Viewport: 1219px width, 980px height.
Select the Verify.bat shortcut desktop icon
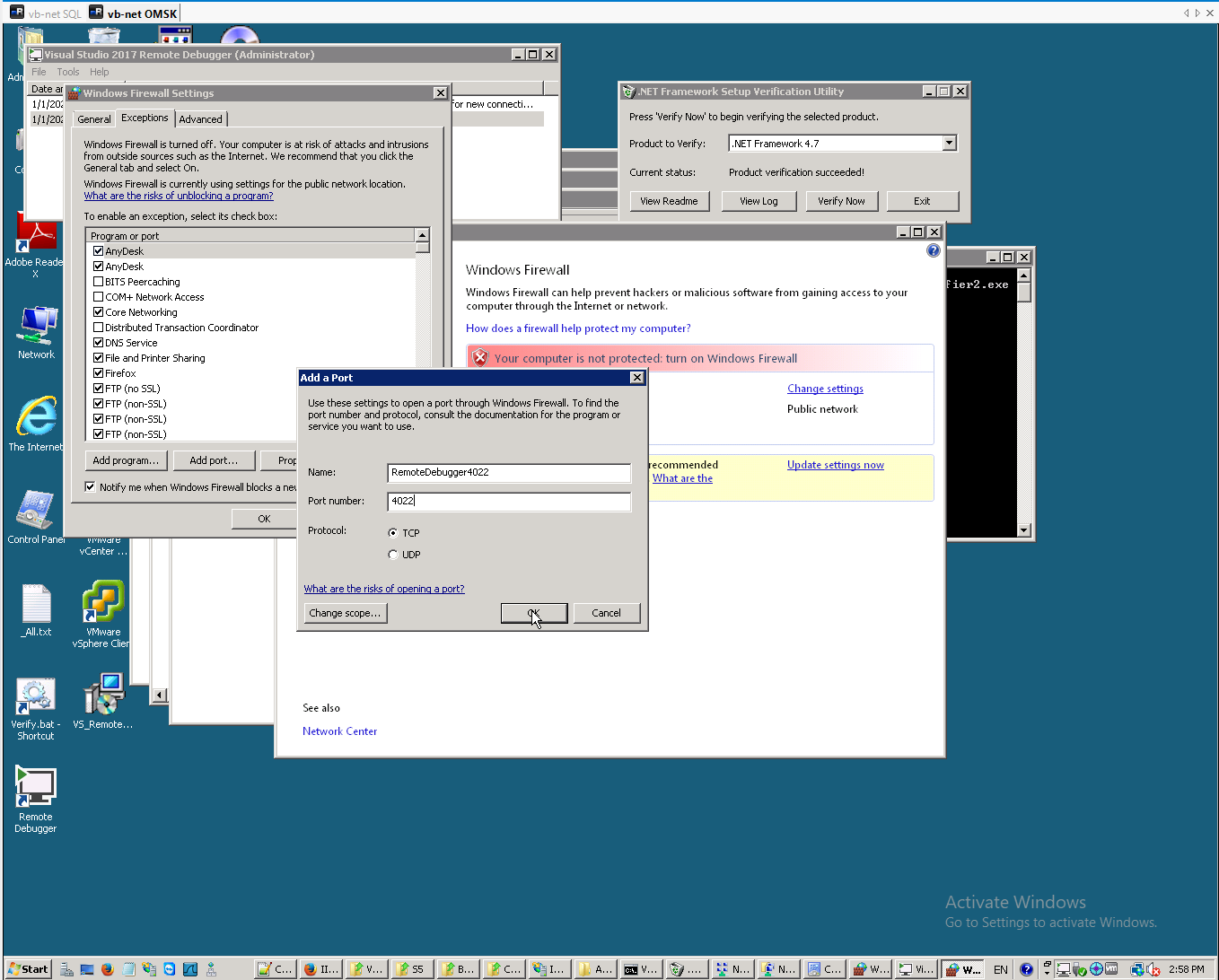coord(36,709)
